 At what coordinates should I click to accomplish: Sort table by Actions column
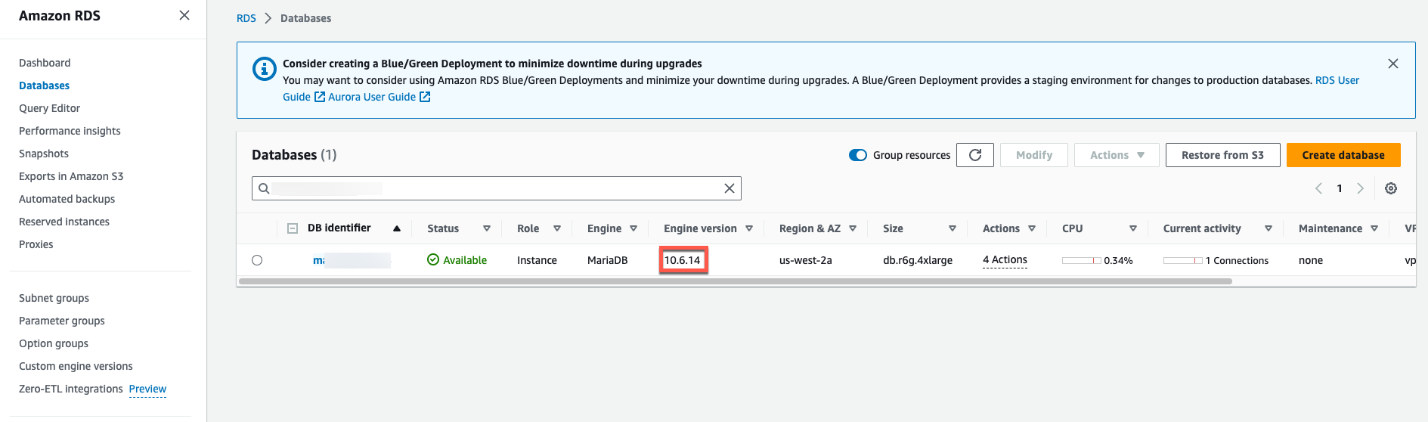[1032, 228]
